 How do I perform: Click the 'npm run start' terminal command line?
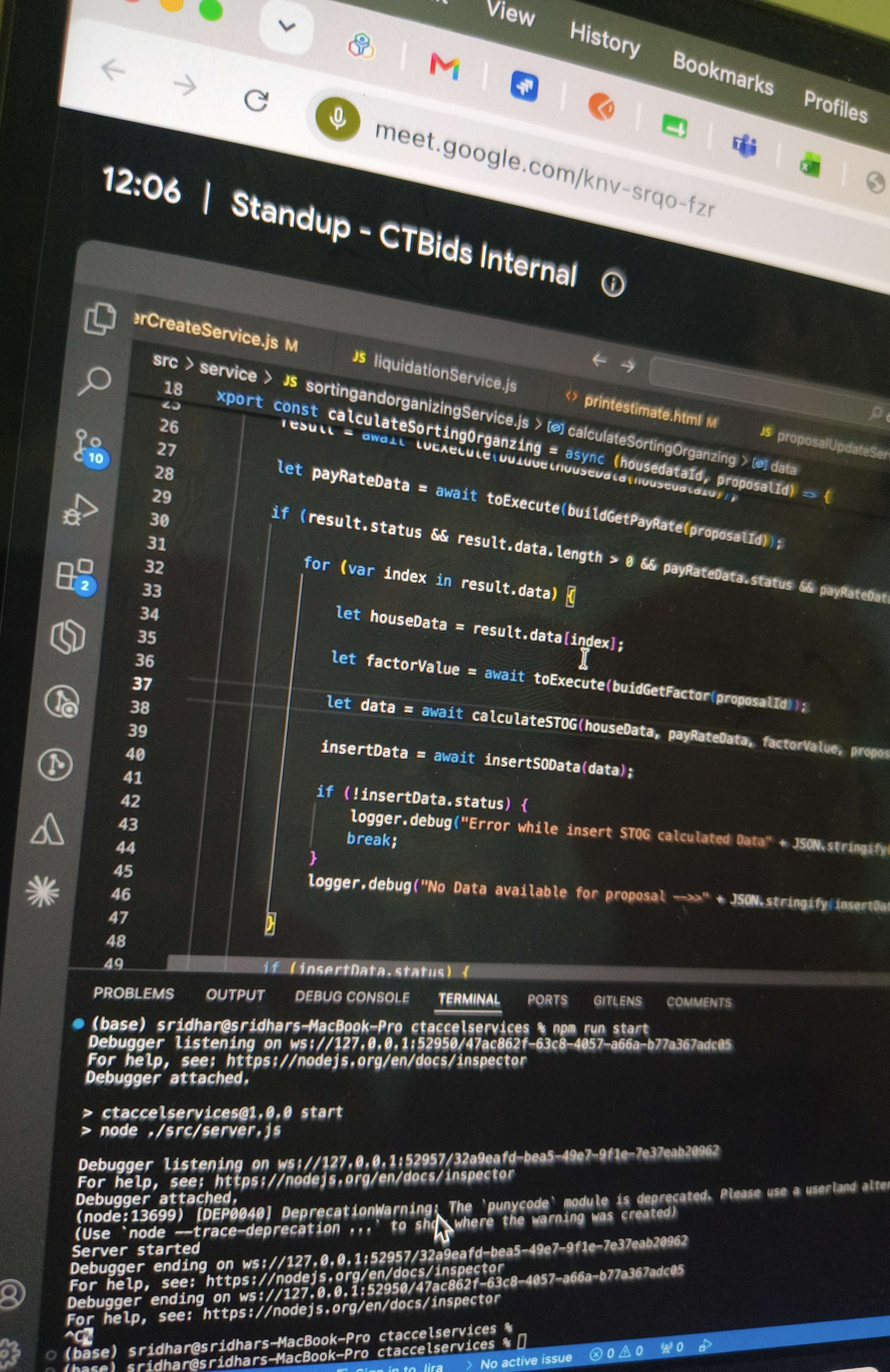click(x=600, y=1028)
